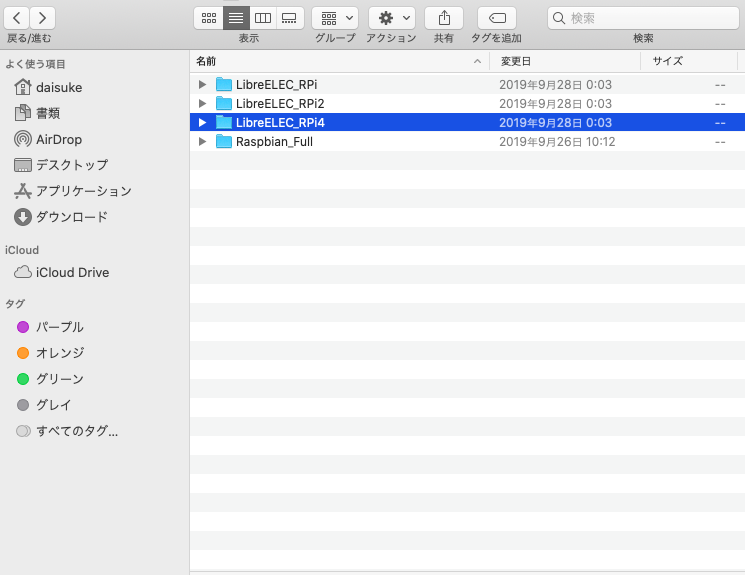The image size is (745, 575).
Task: Open デスクトップ in sidebar
Action: coord(61,165)
